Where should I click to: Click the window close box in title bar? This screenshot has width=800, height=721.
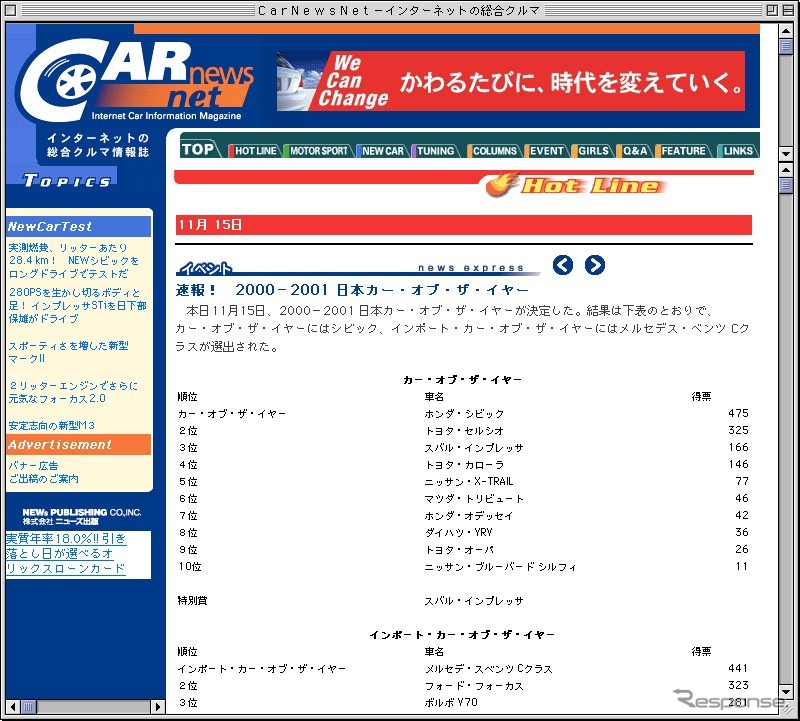point(10,10)
